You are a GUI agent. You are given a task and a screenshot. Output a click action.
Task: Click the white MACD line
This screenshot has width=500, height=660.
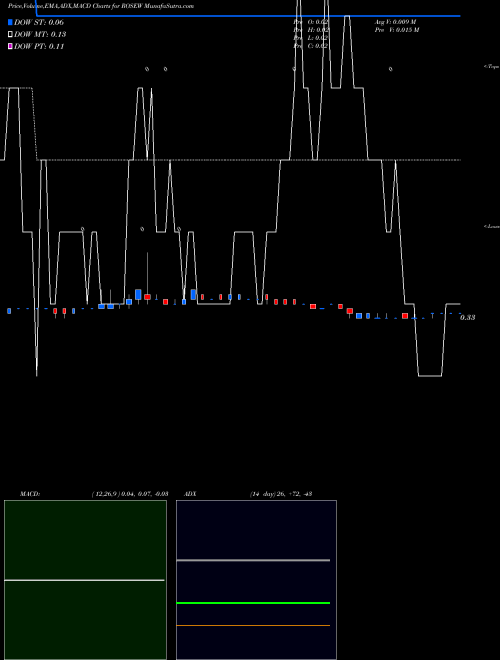(84, 580)
